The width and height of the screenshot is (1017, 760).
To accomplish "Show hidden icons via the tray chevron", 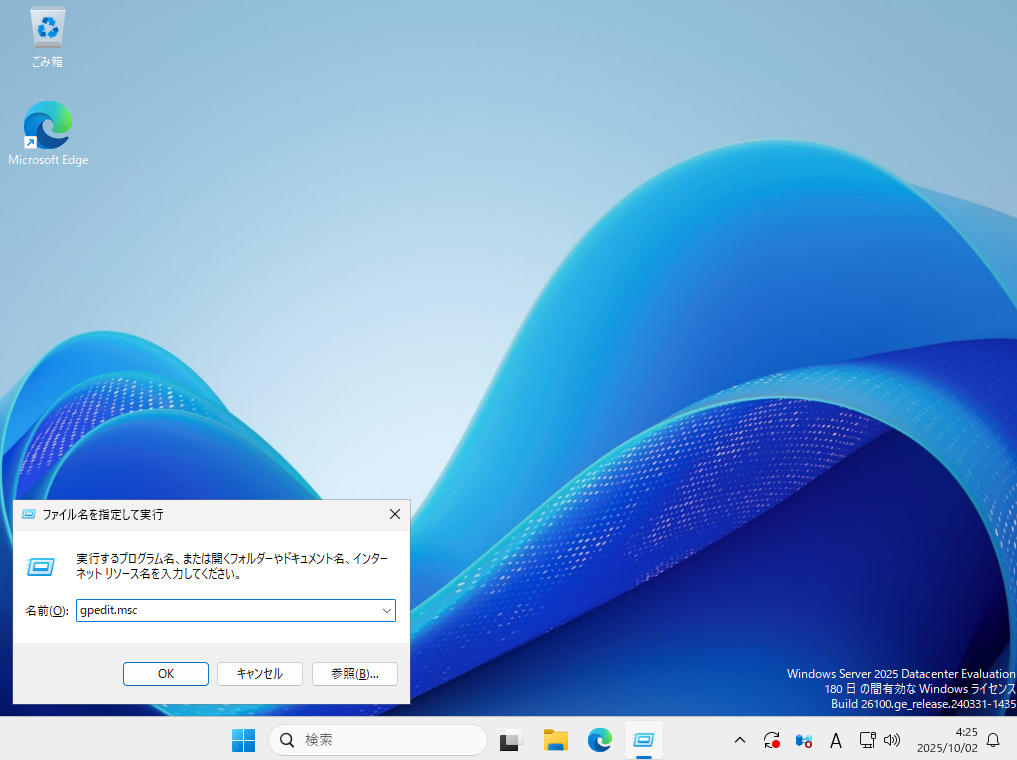I will pos(740,740).
